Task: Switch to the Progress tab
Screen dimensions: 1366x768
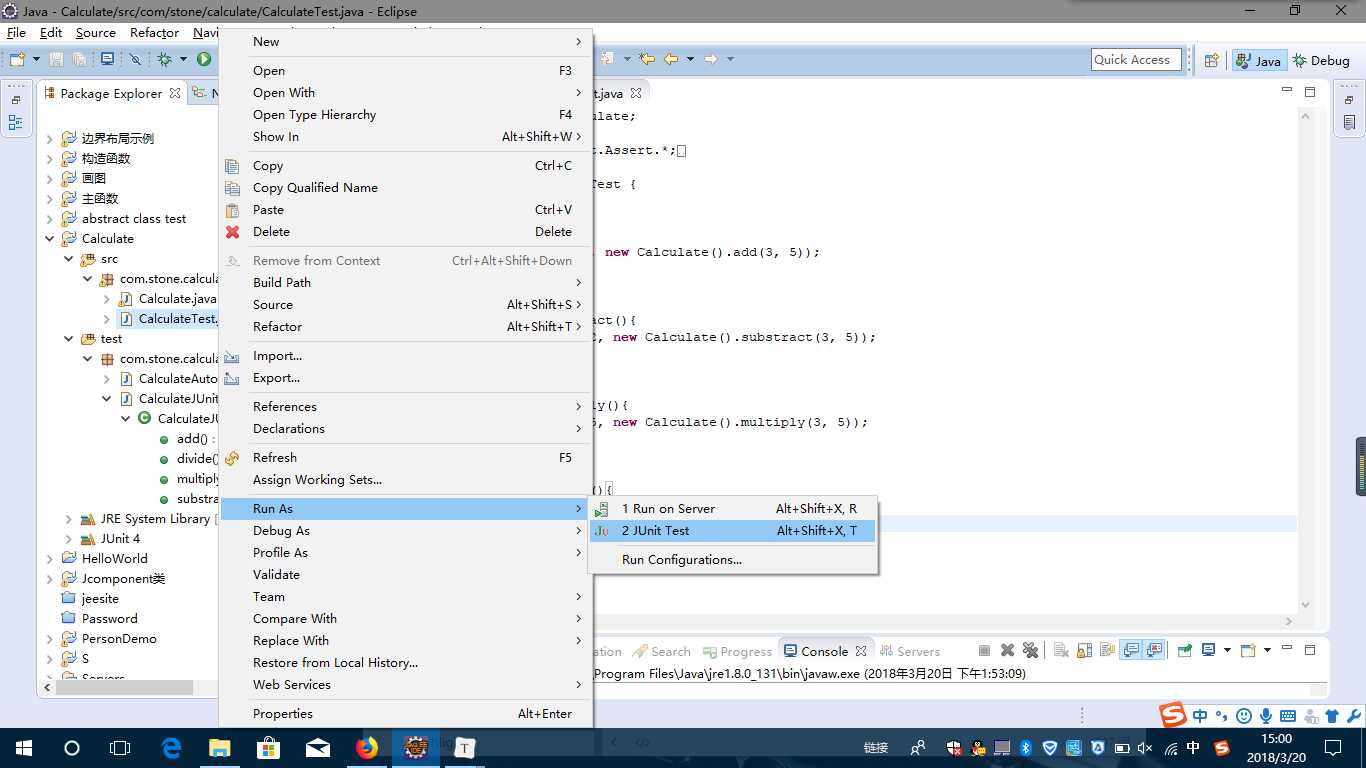Action: (738, 651)
